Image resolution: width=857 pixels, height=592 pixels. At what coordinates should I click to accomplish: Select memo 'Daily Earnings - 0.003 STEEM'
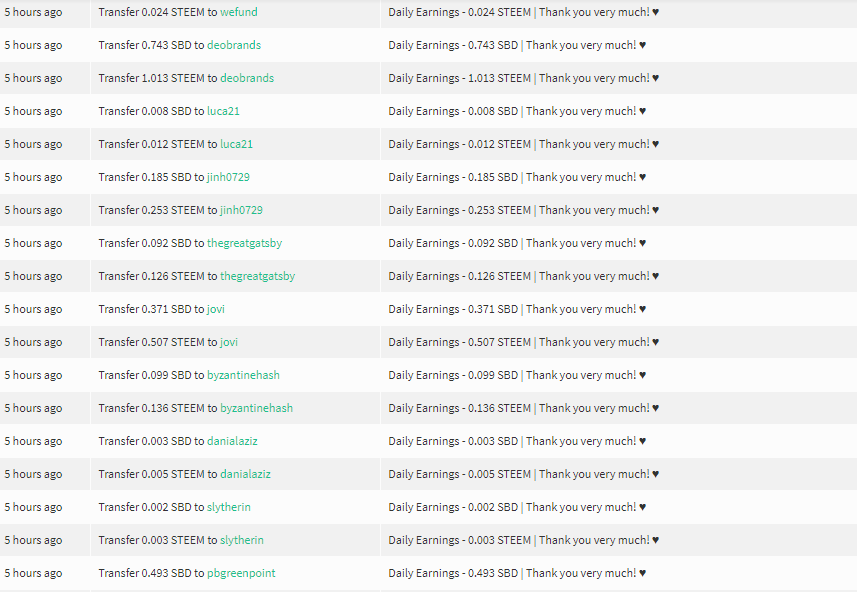pyautogui.click(x=460, y=540)
